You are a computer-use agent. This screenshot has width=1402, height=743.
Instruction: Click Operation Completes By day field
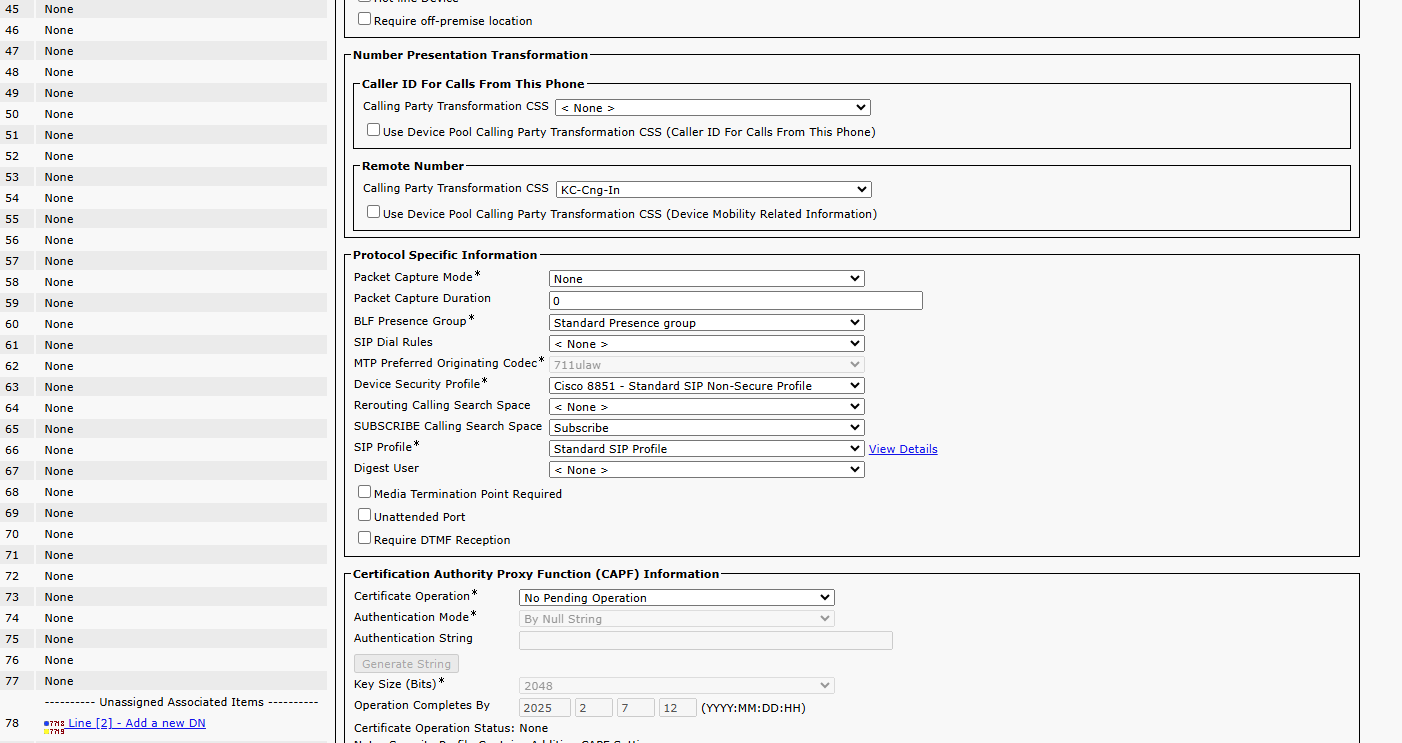pos(636,708)
